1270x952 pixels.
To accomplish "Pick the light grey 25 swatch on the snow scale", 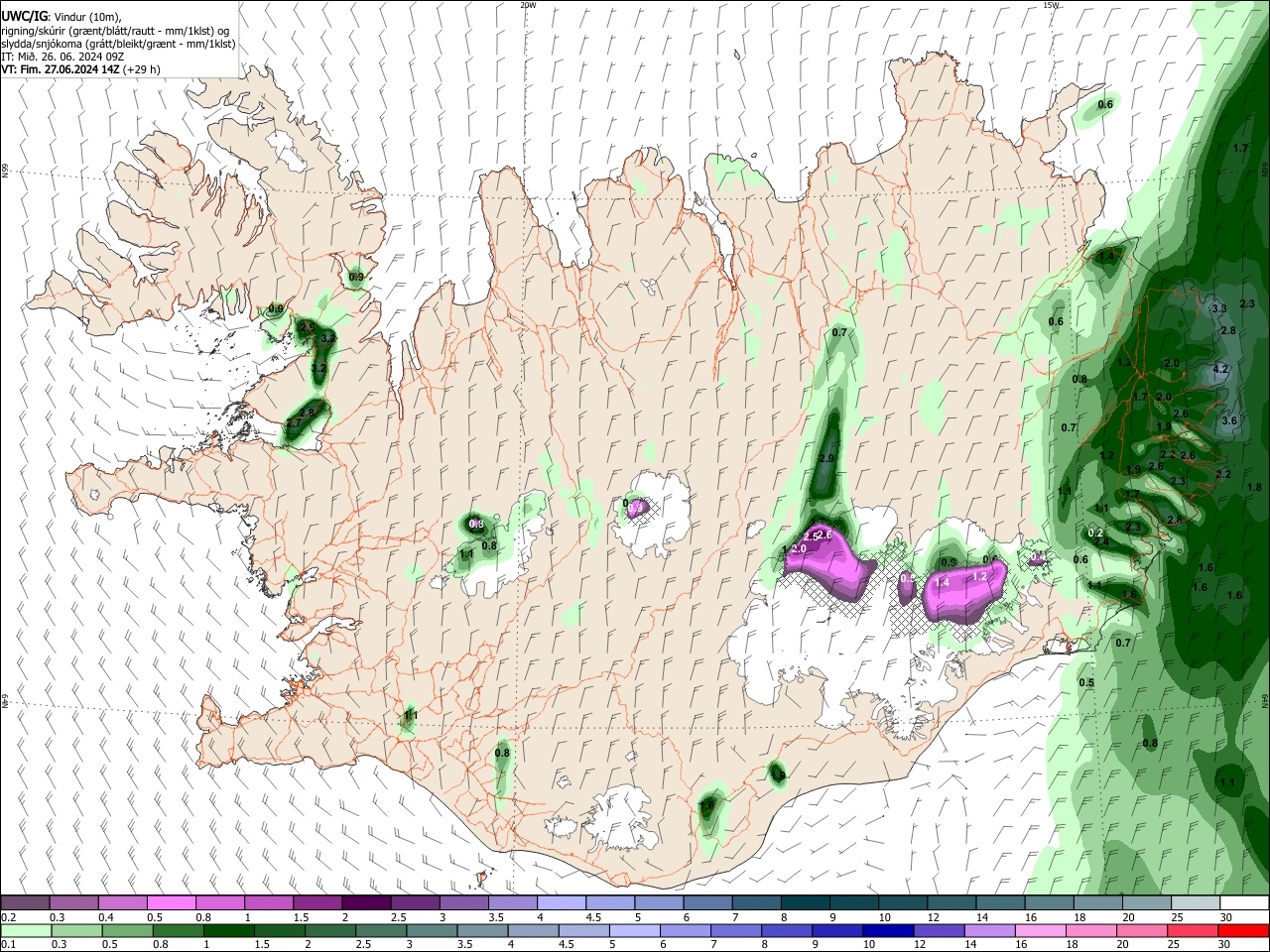I will tap(1197, 903).
